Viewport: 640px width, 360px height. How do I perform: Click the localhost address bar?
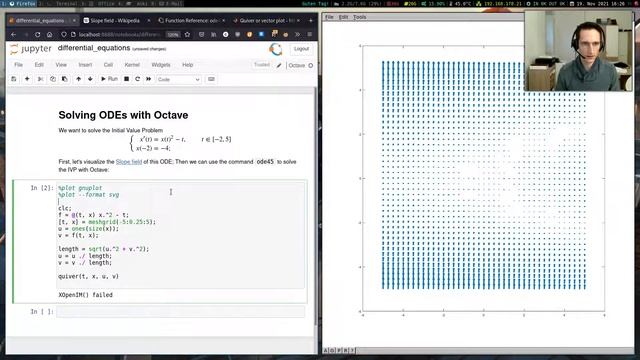click(120, 35)
